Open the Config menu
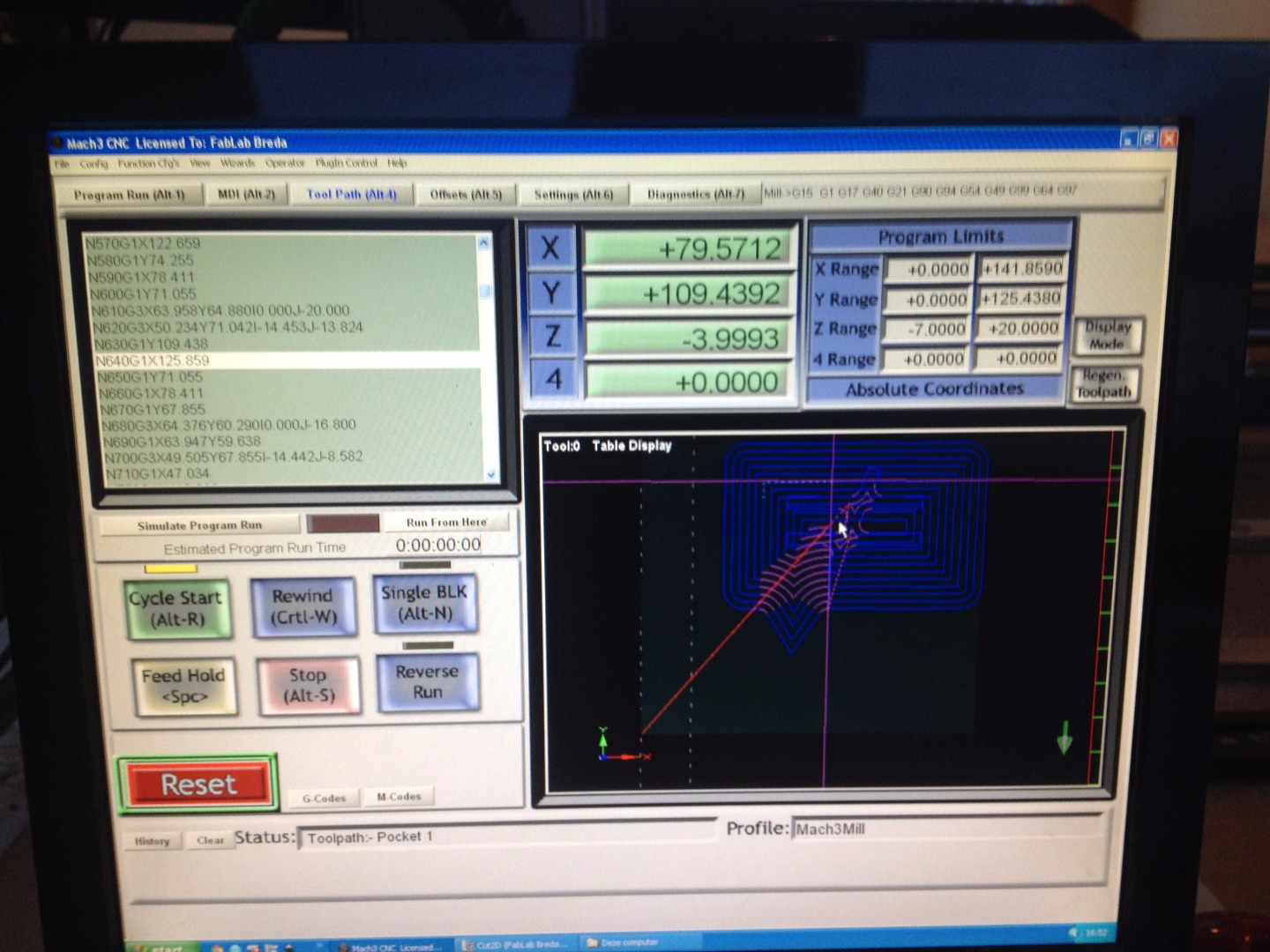1270x952 pixels. (x=93, y=164)
